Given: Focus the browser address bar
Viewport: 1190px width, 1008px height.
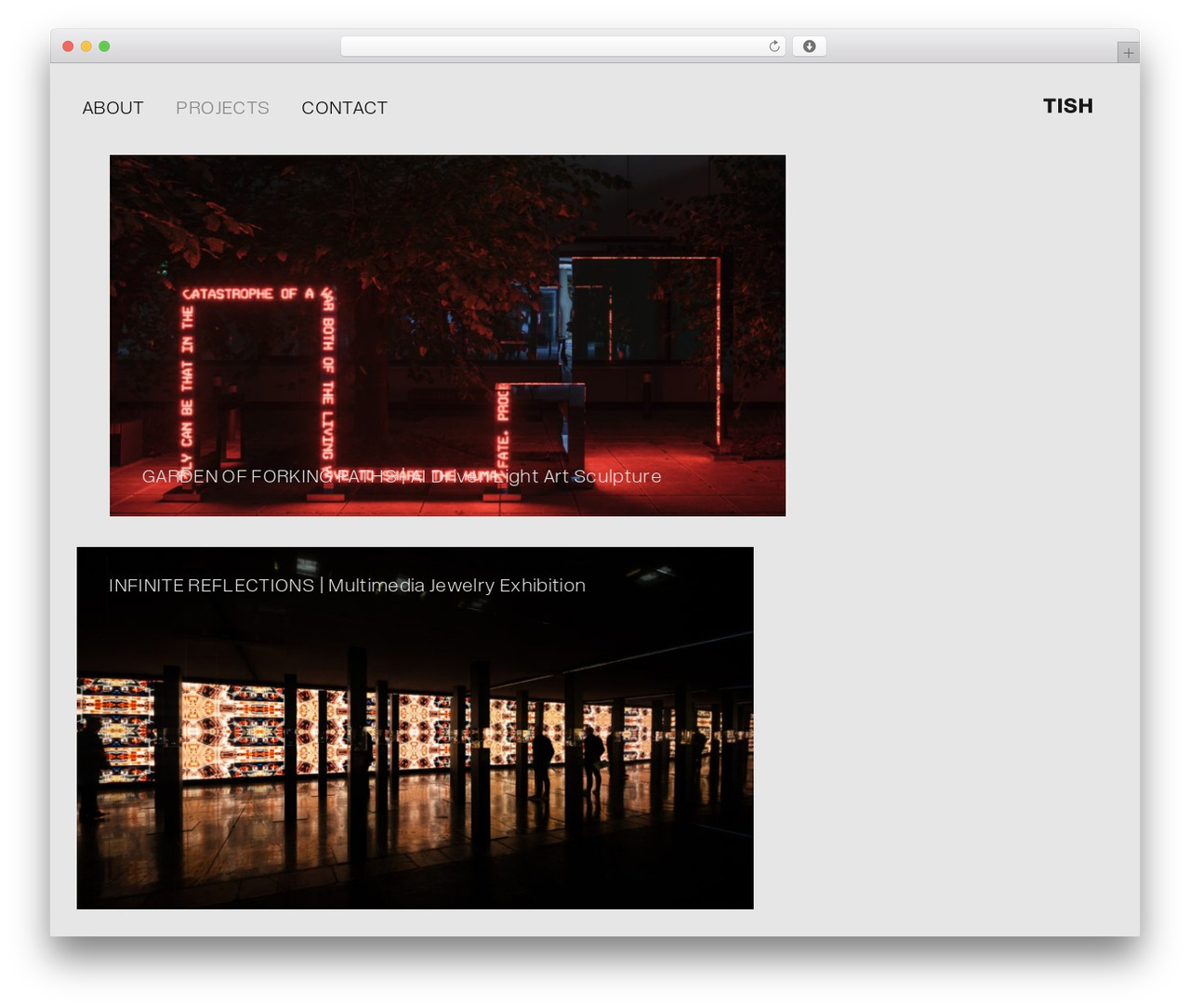Looking at the screenshot, I should coord(563,46).
